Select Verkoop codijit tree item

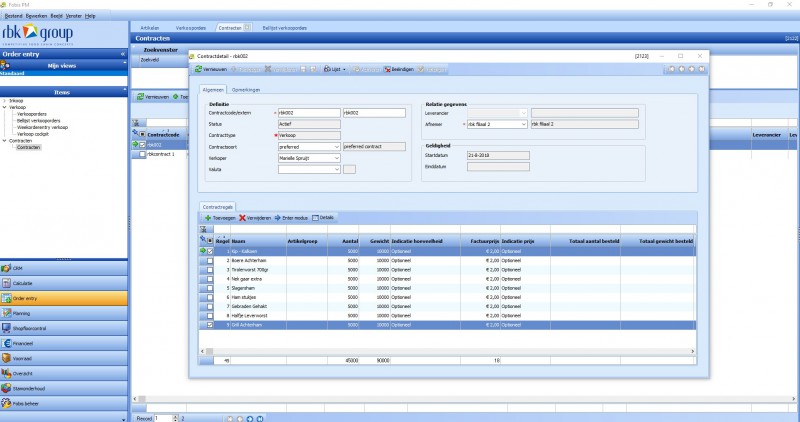click(x=33, y=134)
